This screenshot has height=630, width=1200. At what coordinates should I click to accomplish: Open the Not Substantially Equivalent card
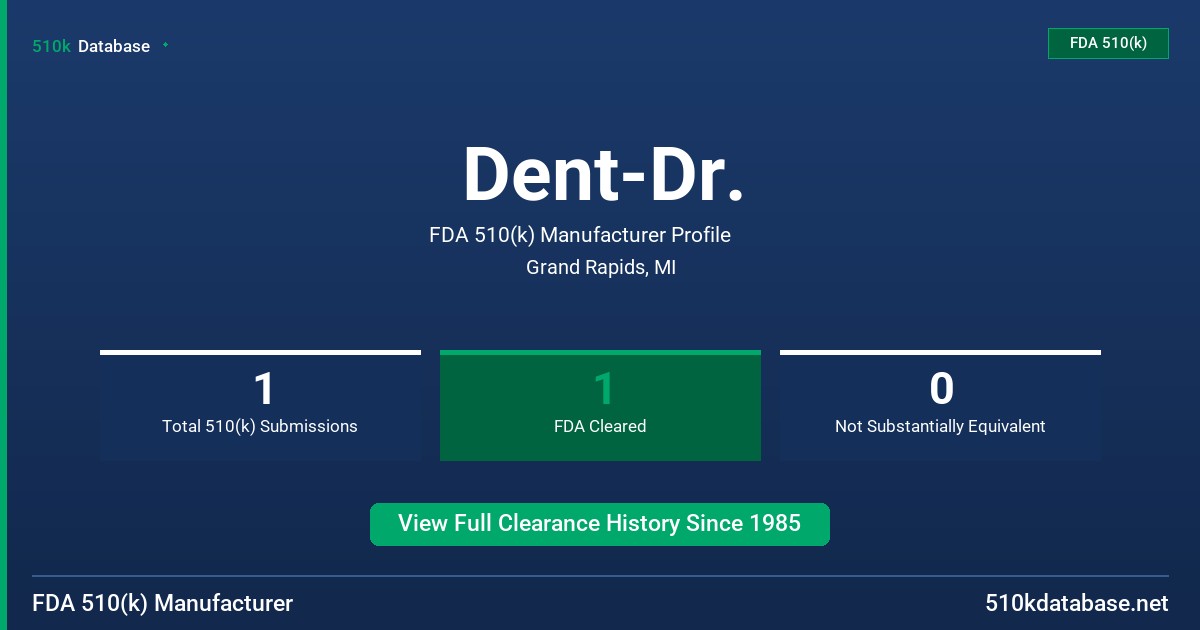pyautogui.click(x=940, y=405)
